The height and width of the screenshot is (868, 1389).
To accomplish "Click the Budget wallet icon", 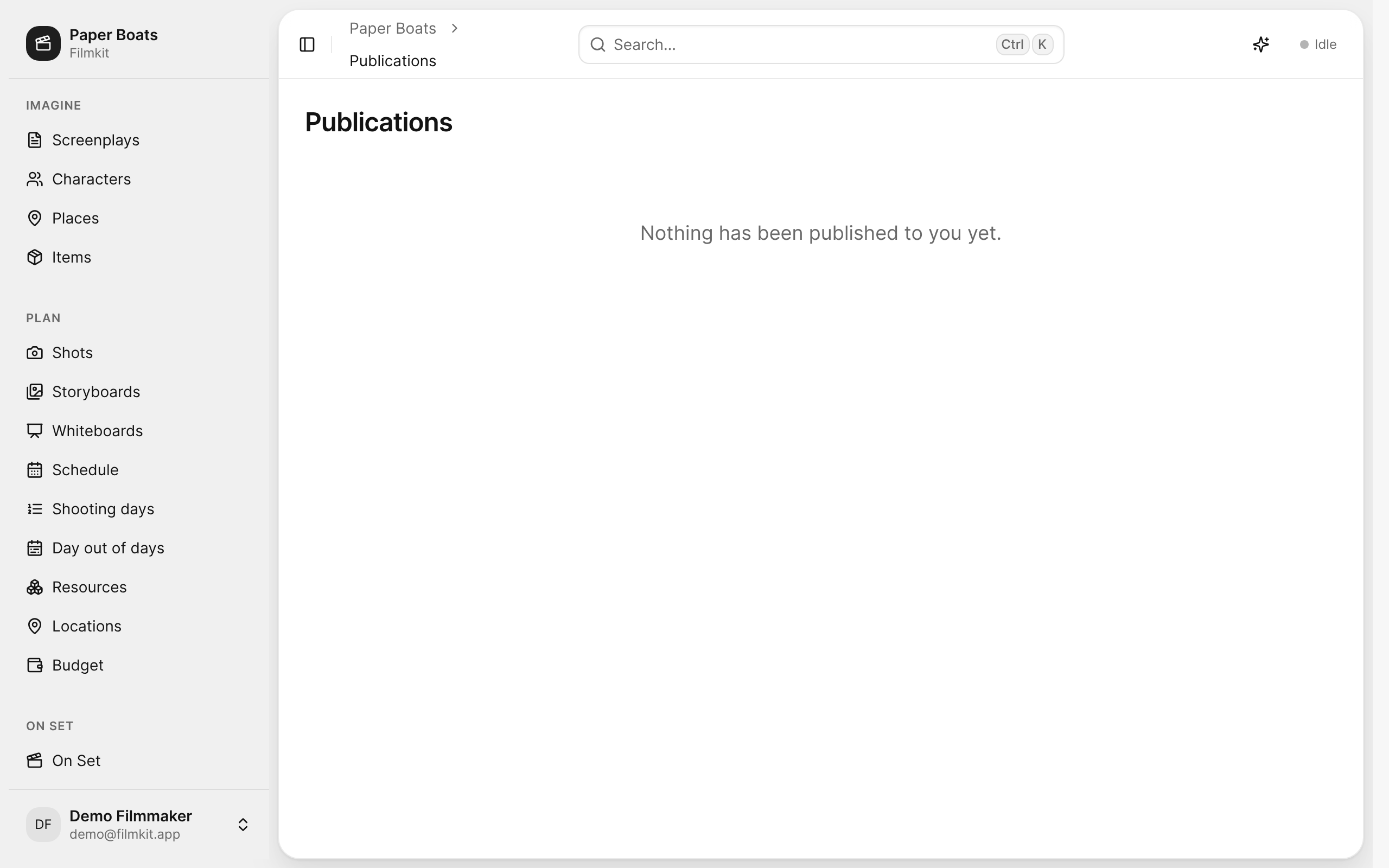I will tap(34, 665).
